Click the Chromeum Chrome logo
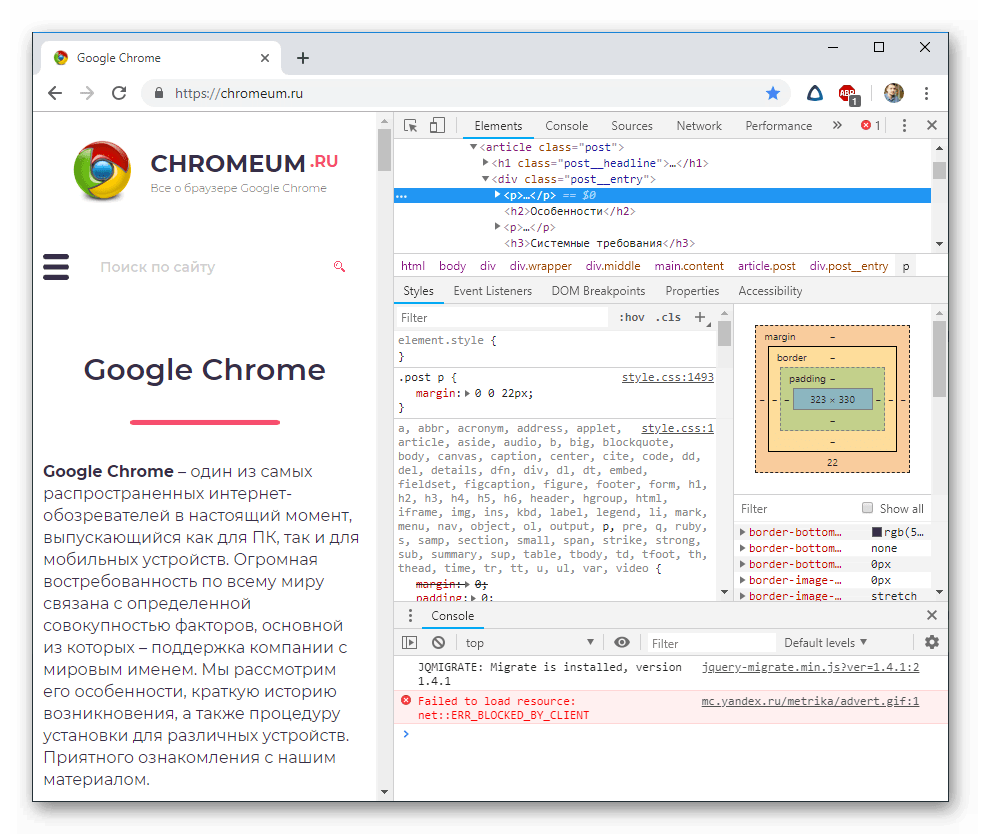Screen dimensions: 981x834 pyautogui.click(x=102, y=170)
